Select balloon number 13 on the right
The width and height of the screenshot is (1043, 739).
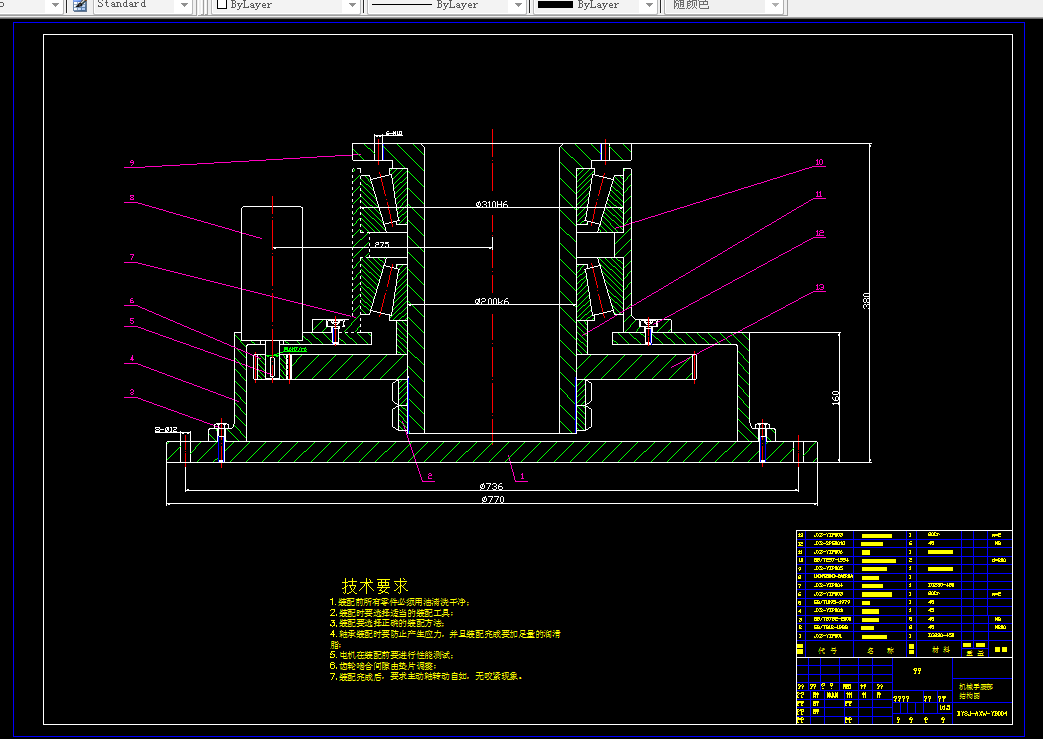coord(820,288)
